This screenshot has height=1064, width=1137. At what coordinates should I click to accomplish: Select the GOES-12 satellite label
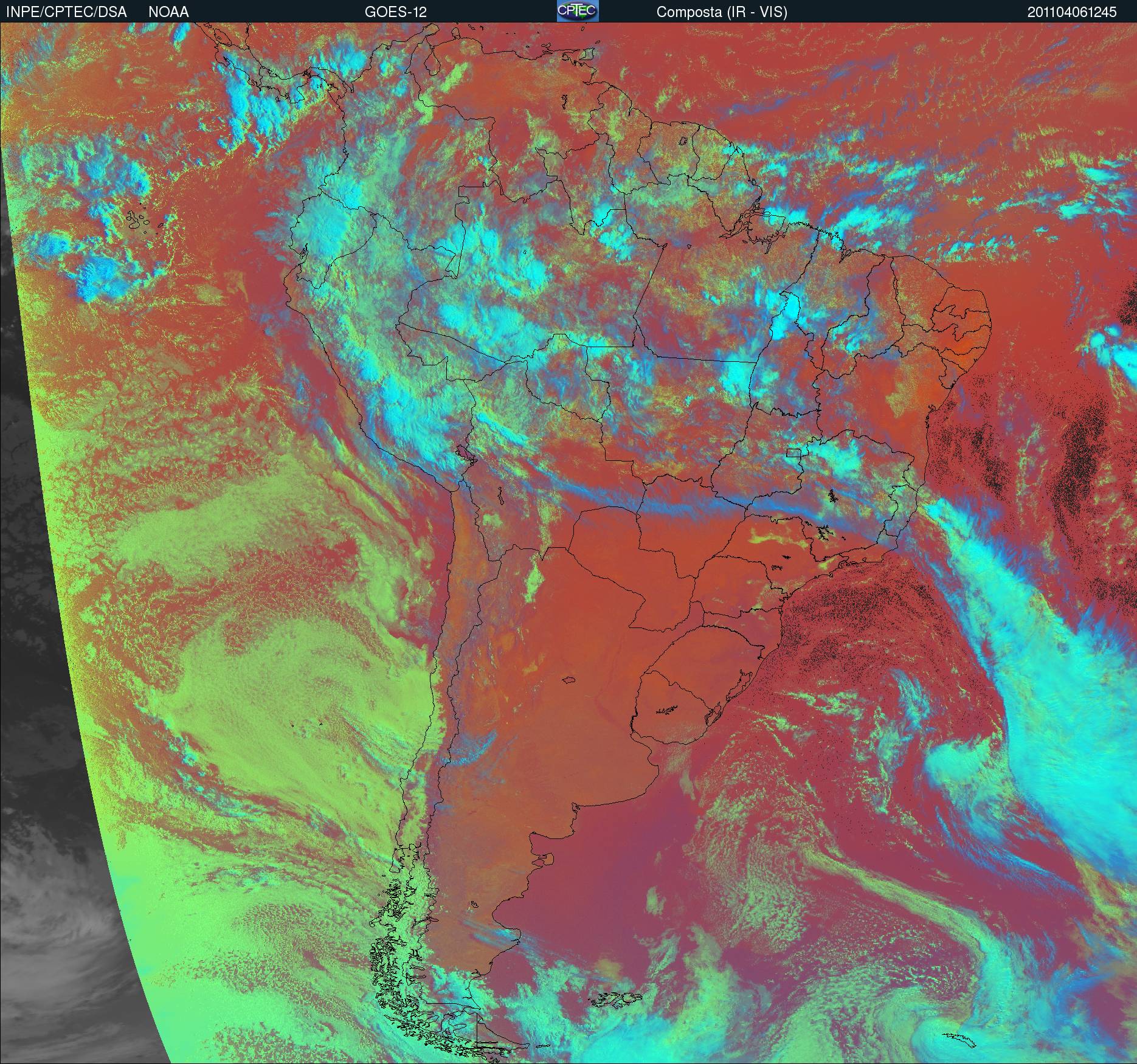click(396, 12)
